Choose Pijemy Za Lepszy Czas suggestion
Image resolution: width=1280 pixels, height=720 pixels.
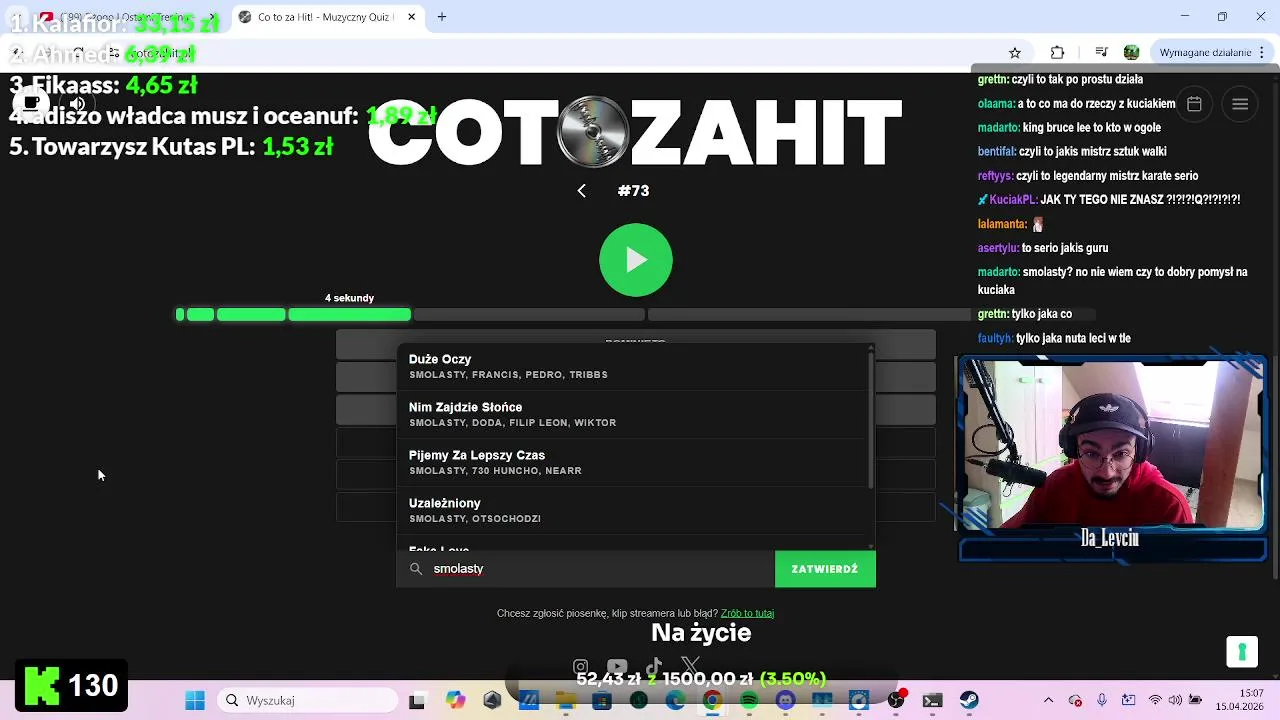tap(632, 462)
